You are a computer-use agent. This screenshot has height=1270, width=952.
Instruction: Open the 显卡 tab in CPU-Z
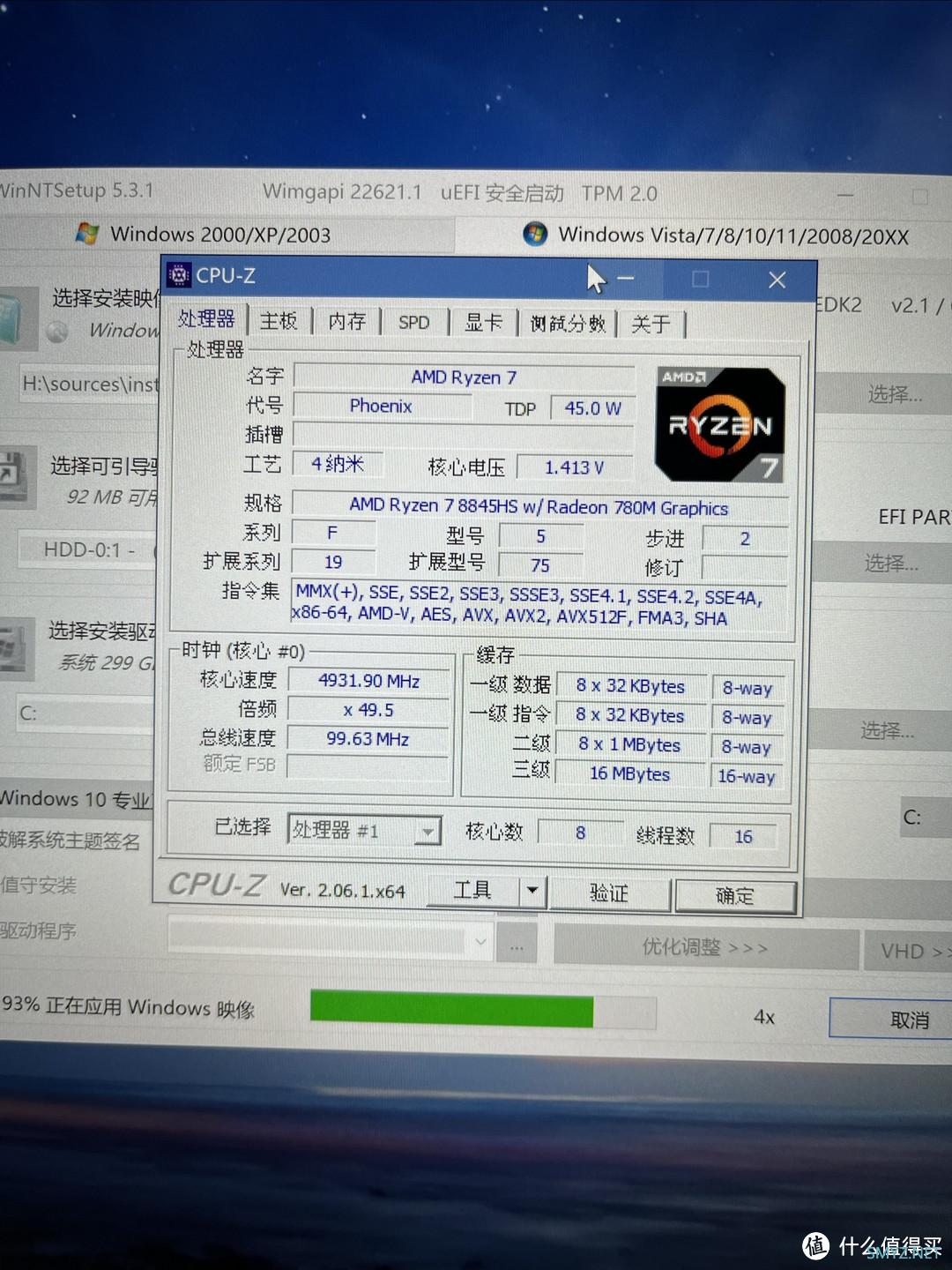coord(484,323)
